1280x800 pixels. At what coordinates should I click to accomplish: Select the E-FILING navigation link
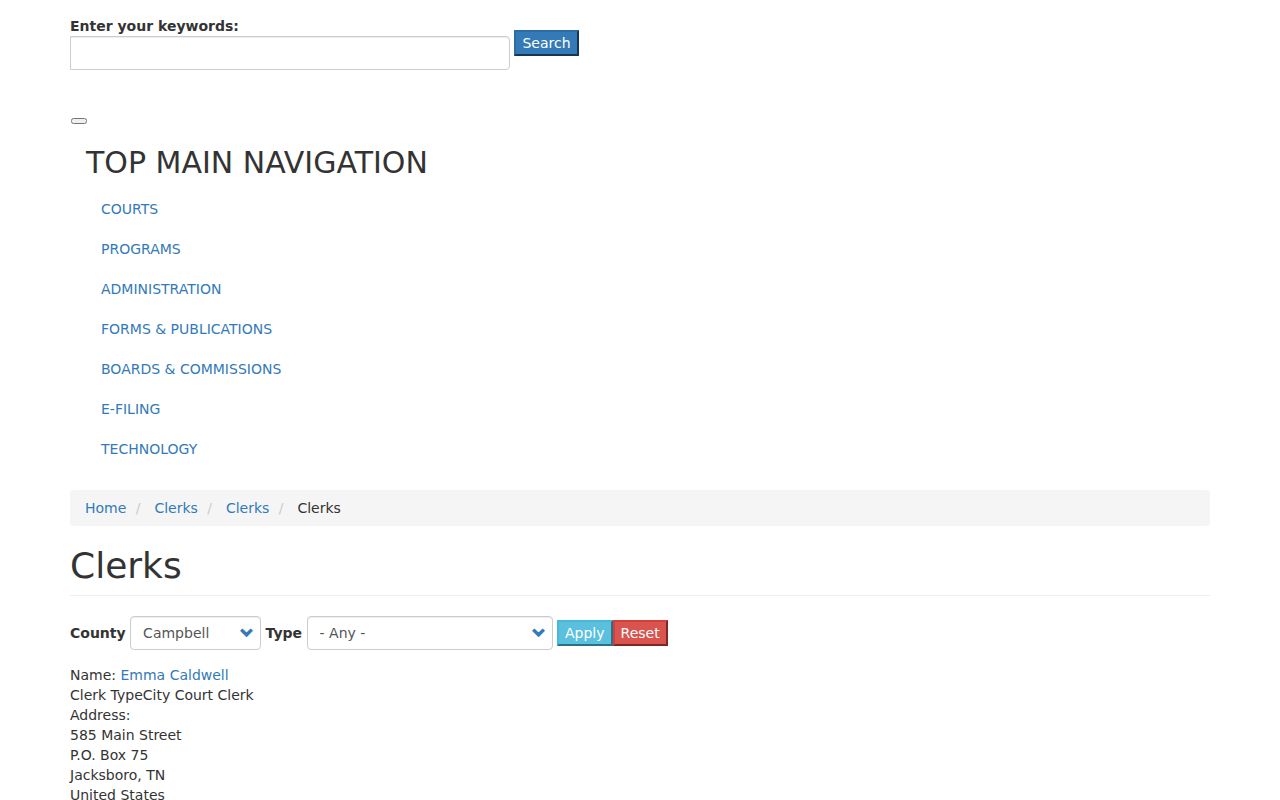point(130,409)
